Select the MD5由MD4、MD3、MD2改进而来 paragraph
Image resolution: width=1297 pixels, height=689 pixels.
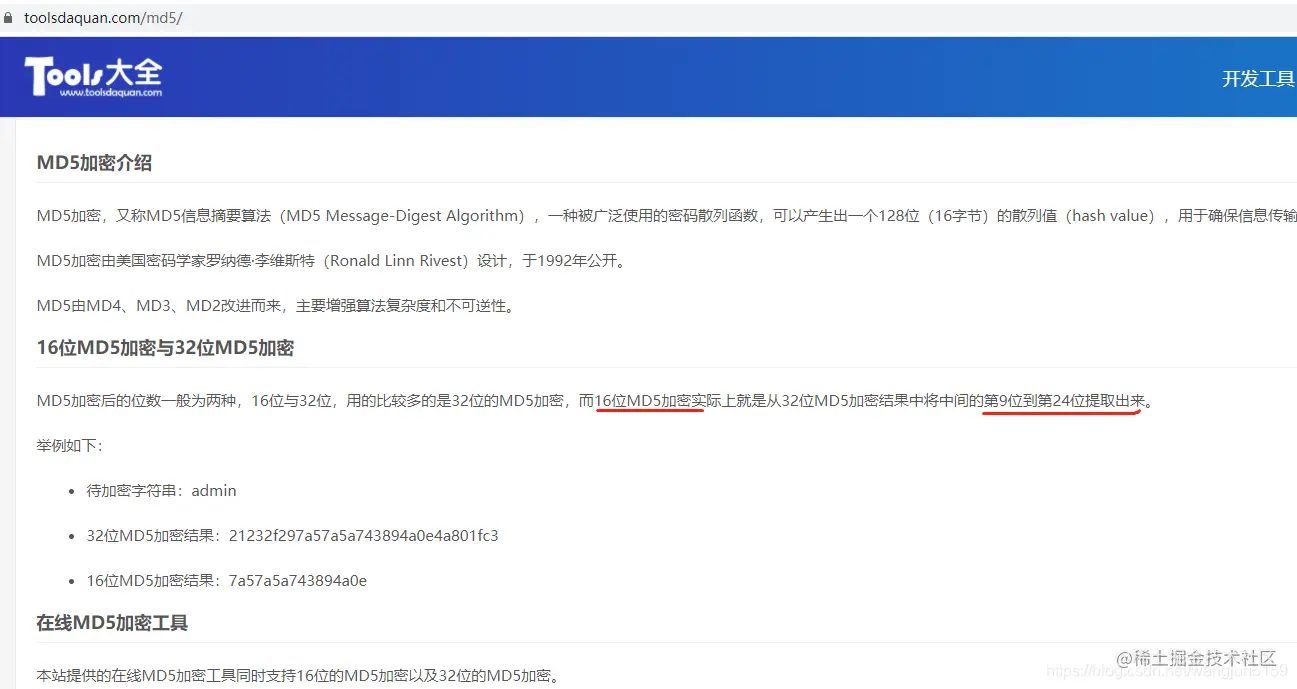pos(275,305)
